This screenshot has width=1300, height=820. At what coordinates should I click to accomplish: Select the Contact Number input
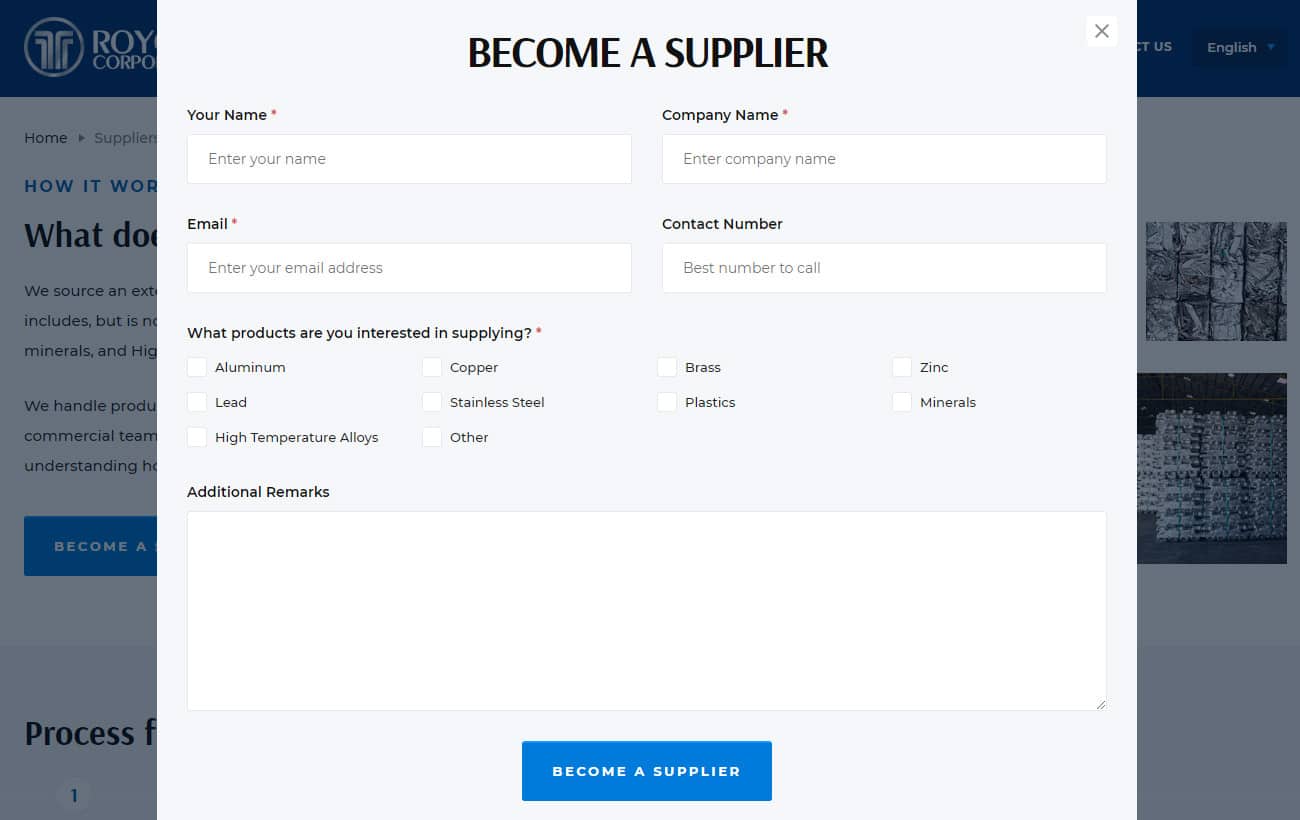click(x=884, y=268)
